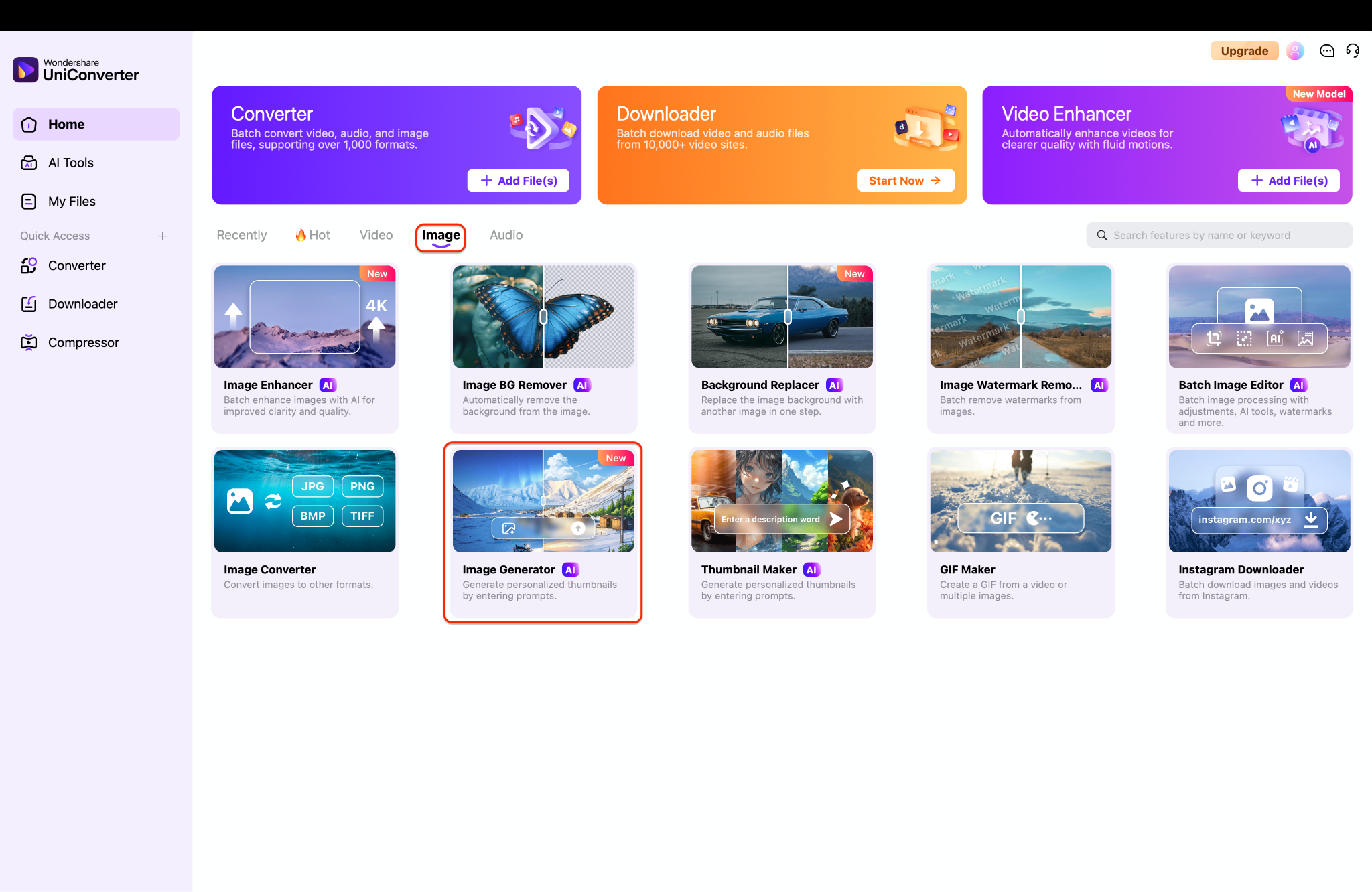The height and width of the screenshot is (892, 1372).
Task: Open the Image Generator thumbnail
Action: [x=543, y=501]
